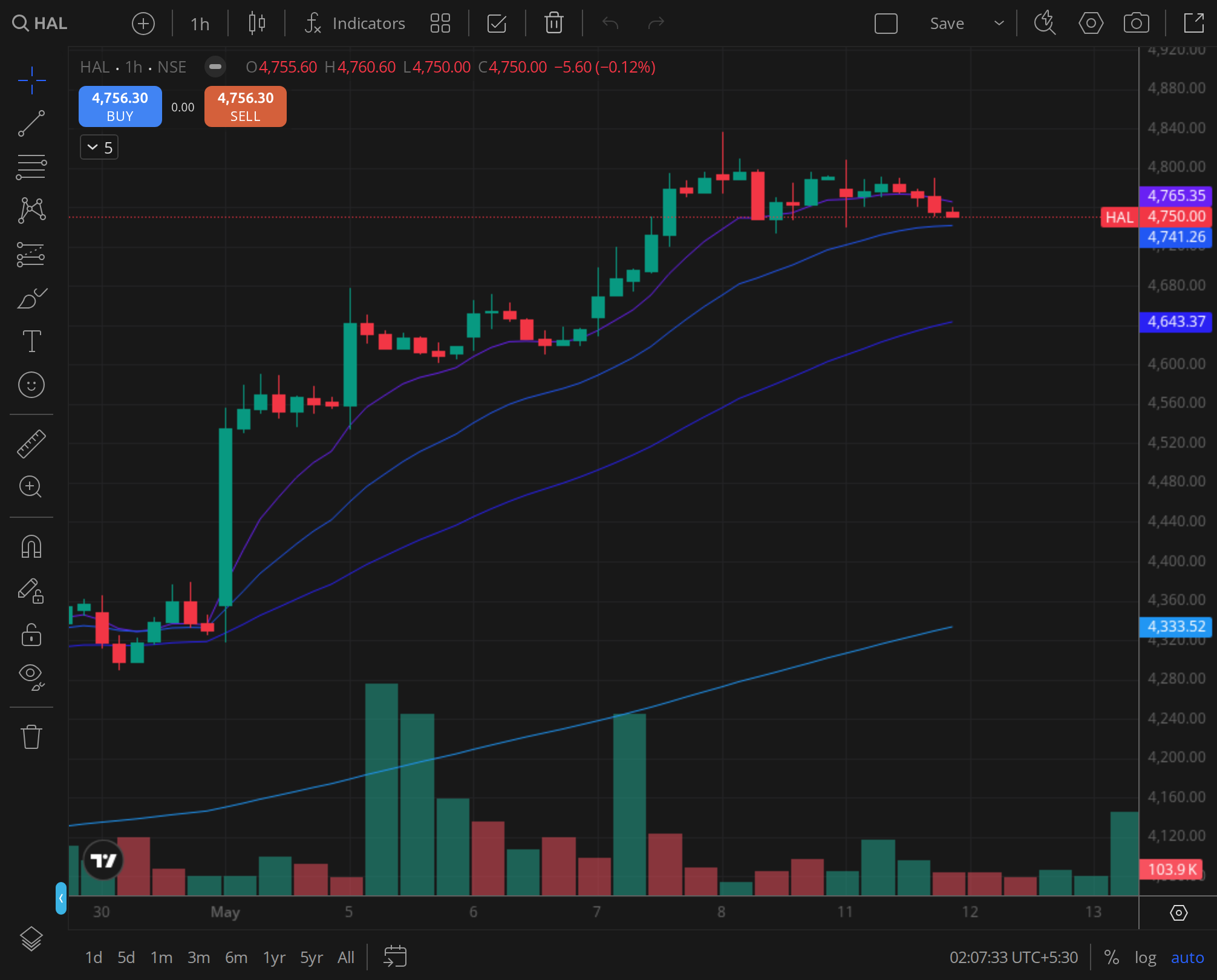Toggle magnet mode
1217x980 pixels.
coord(31,546)
